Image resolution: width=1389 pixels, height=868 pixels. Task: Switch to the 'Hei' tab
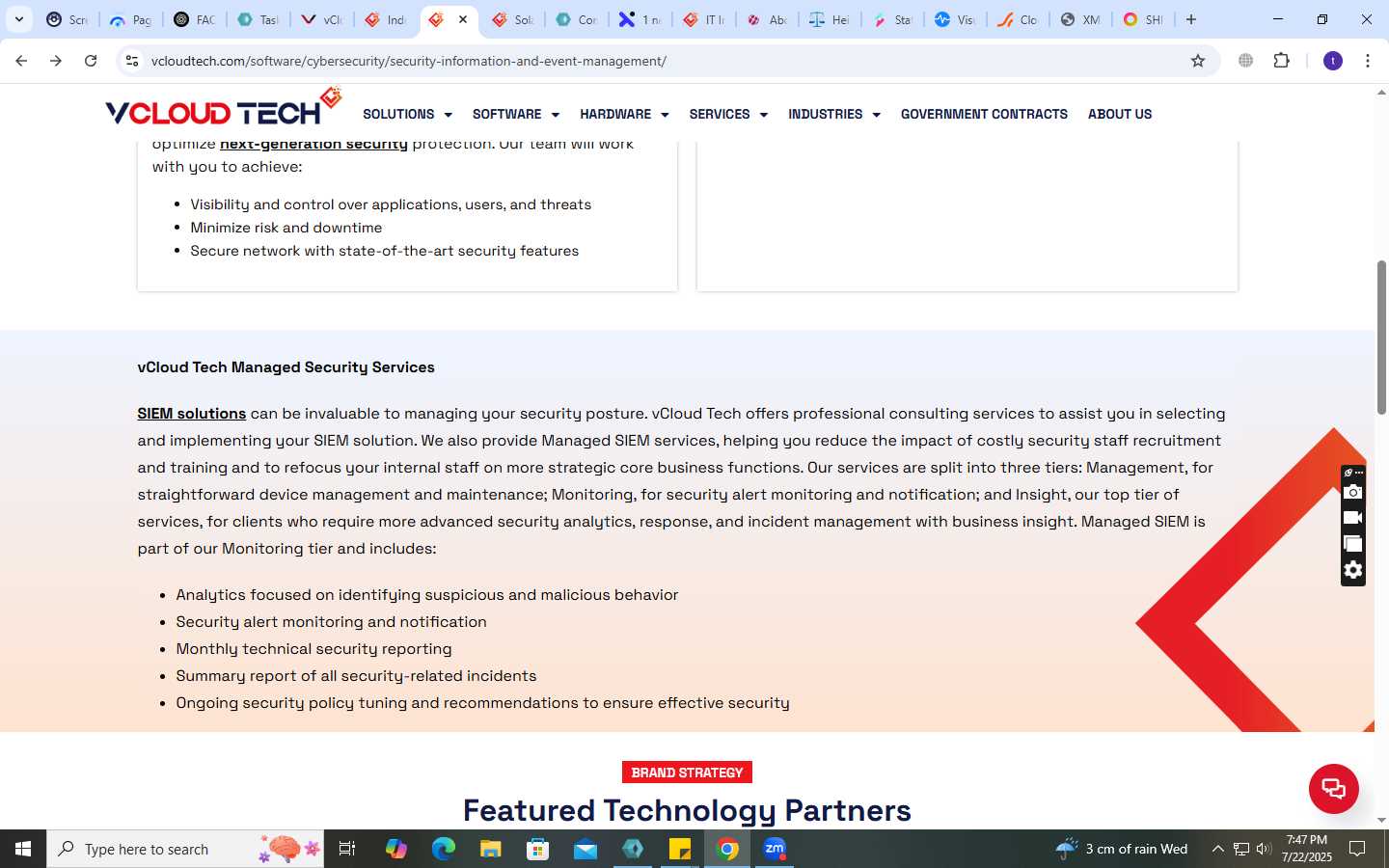pos(830,19)
